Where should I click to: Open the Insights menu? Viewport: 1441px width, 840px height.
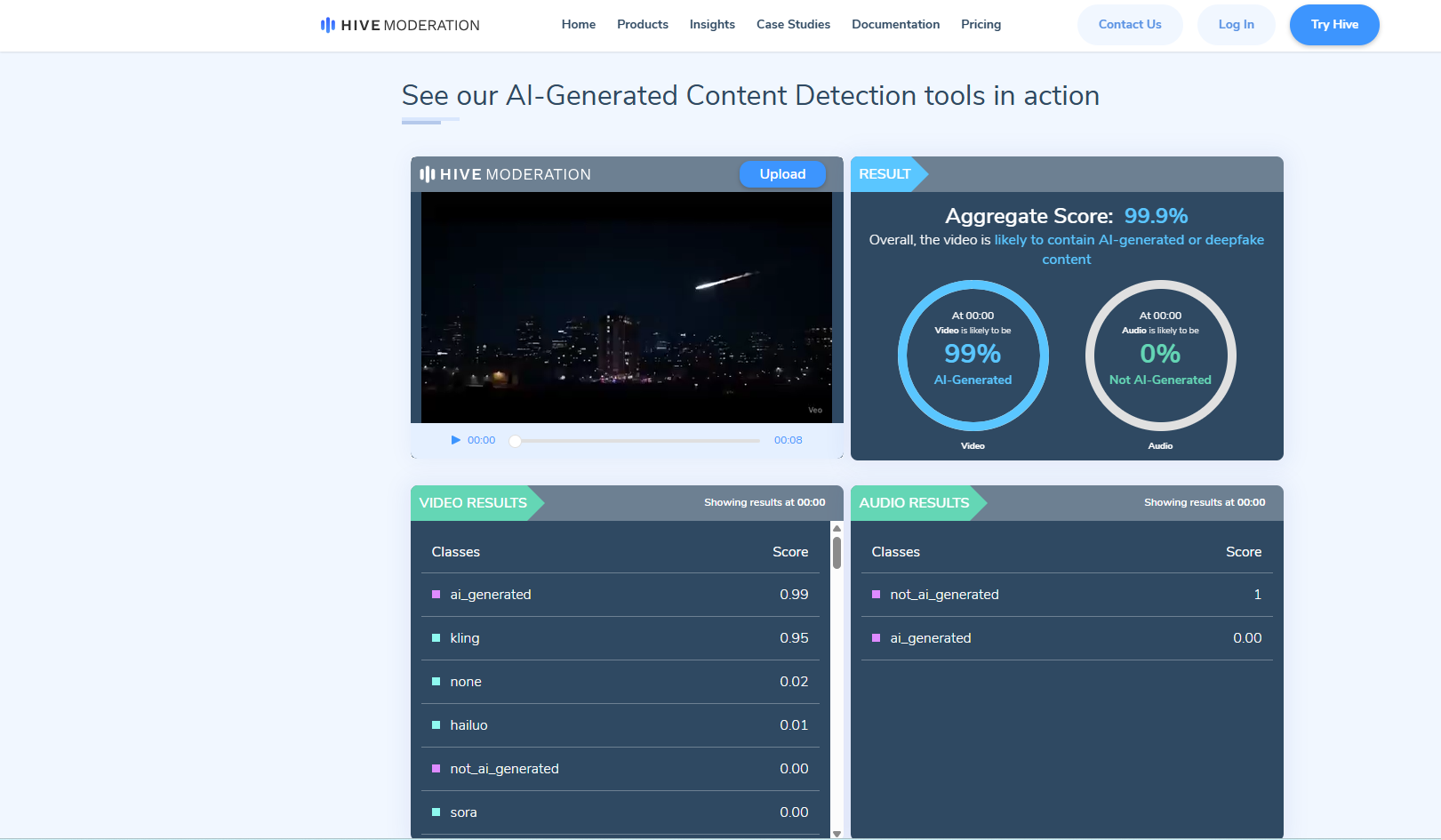tap(712, 25)
